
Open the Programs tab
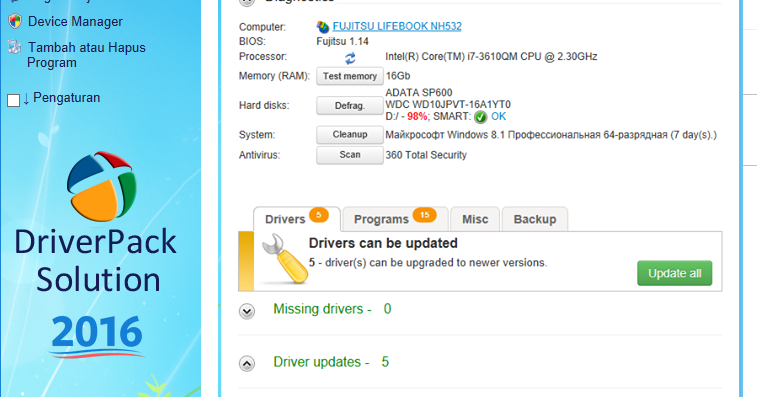coord(395,219)
